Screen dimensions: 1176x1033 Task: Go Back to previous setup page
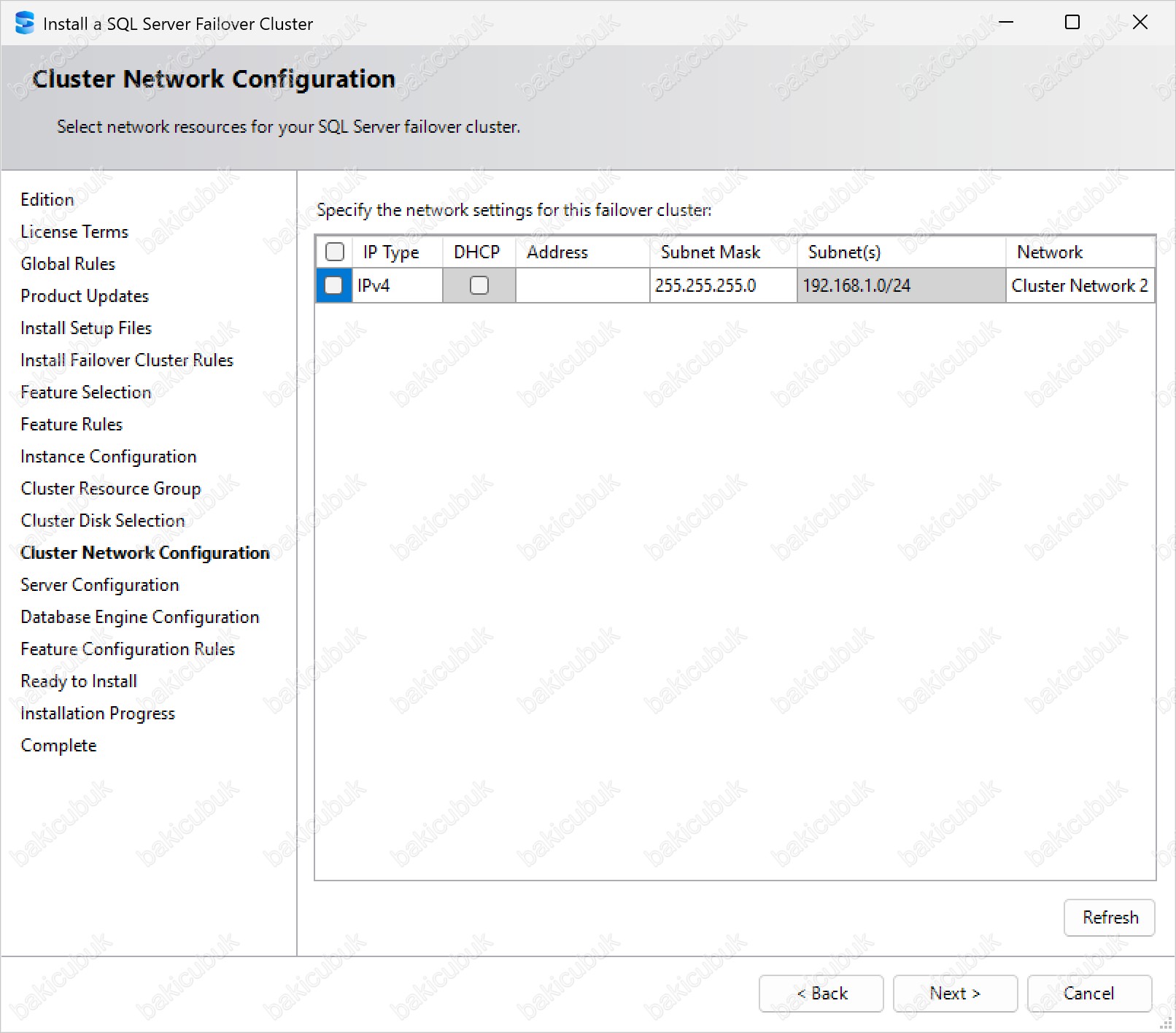(x=821, y=993)
